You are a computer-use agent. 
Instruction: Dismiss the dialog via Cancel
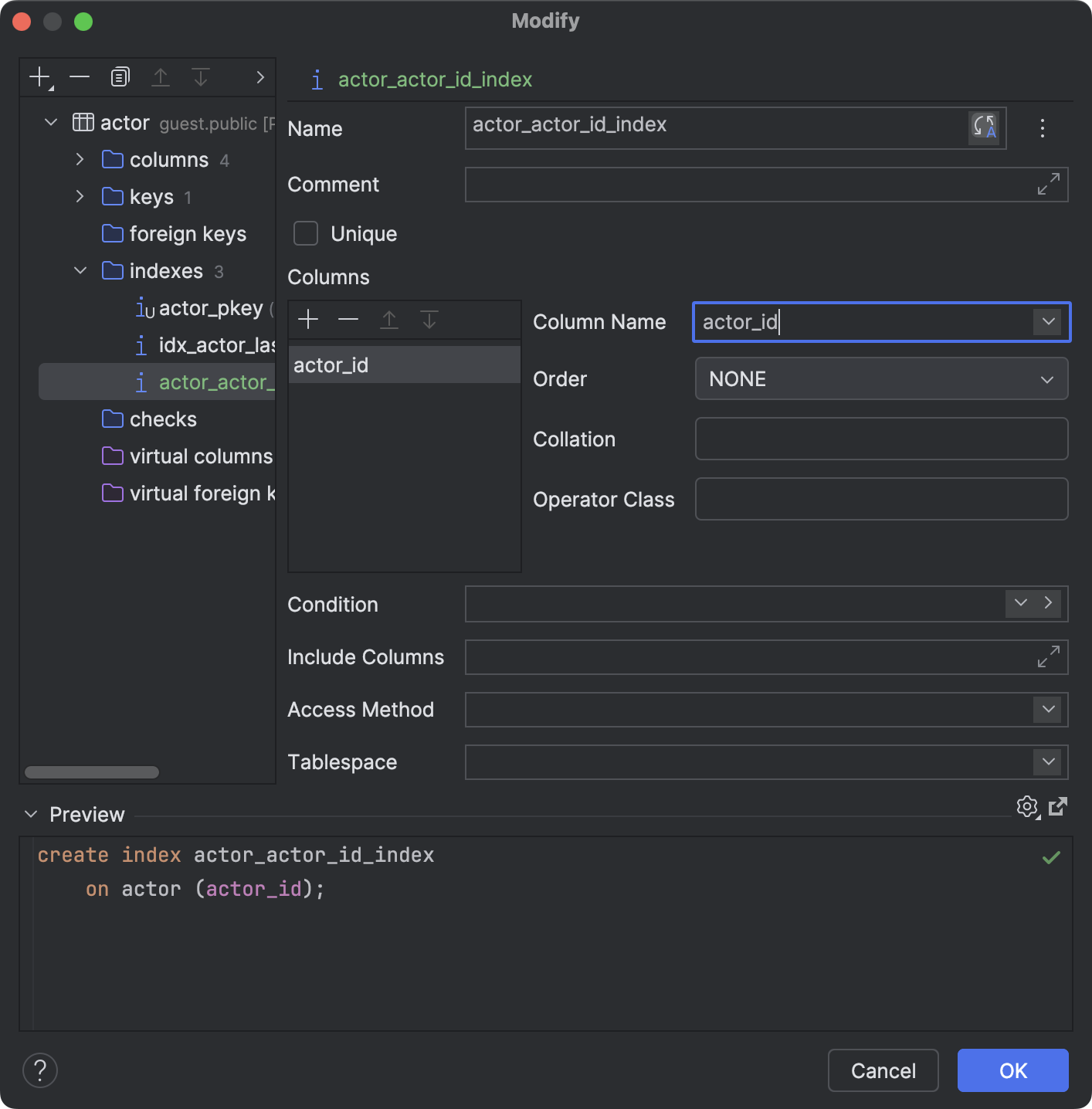click(883, 1070)
